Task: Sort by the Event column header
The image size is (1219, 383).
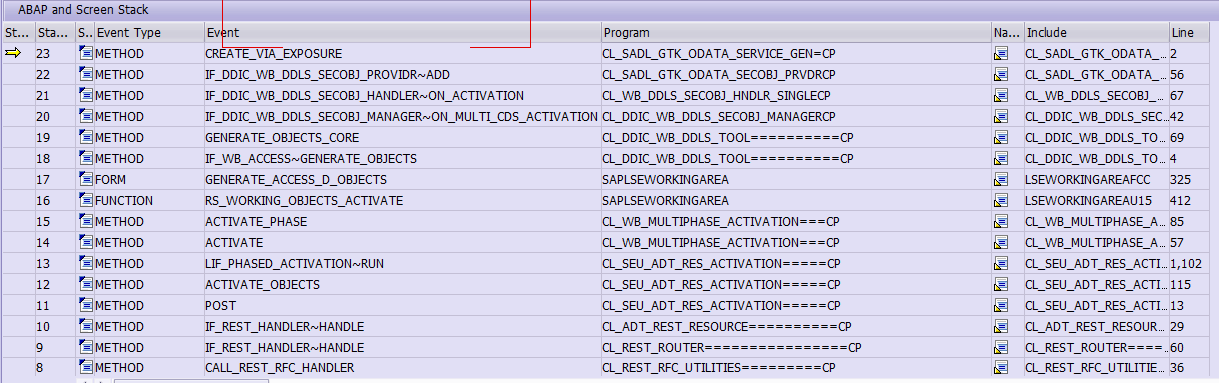Action: coord(402,33)
